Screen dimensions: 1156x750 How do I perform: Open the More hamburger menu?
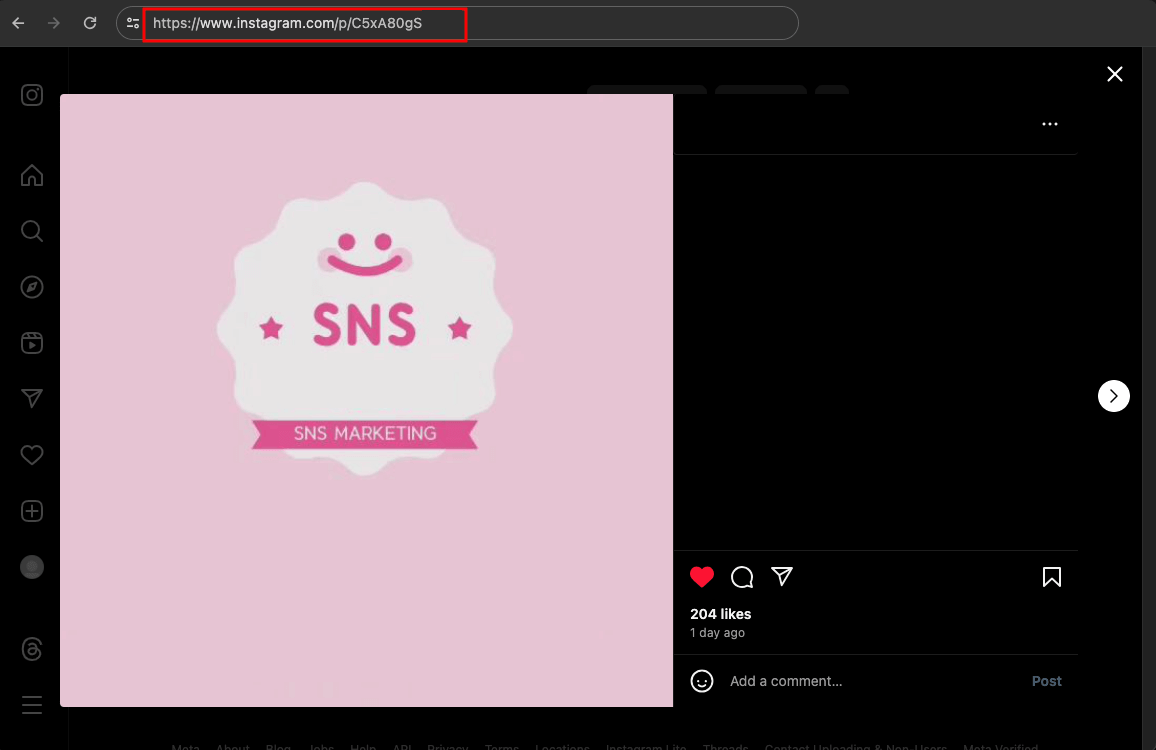[32, 705]
